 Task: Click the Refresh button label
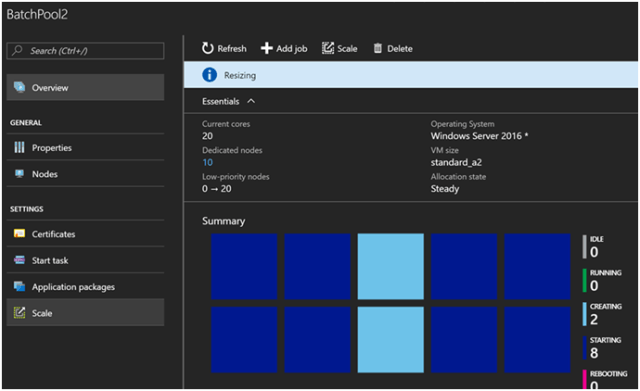point(232,49)
